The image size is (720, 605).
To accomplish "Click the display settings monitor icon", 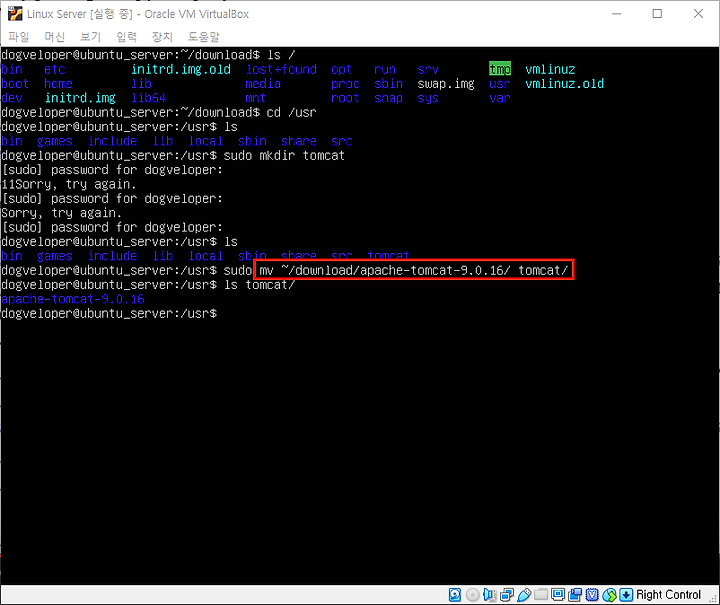I will tap(558, 595).
